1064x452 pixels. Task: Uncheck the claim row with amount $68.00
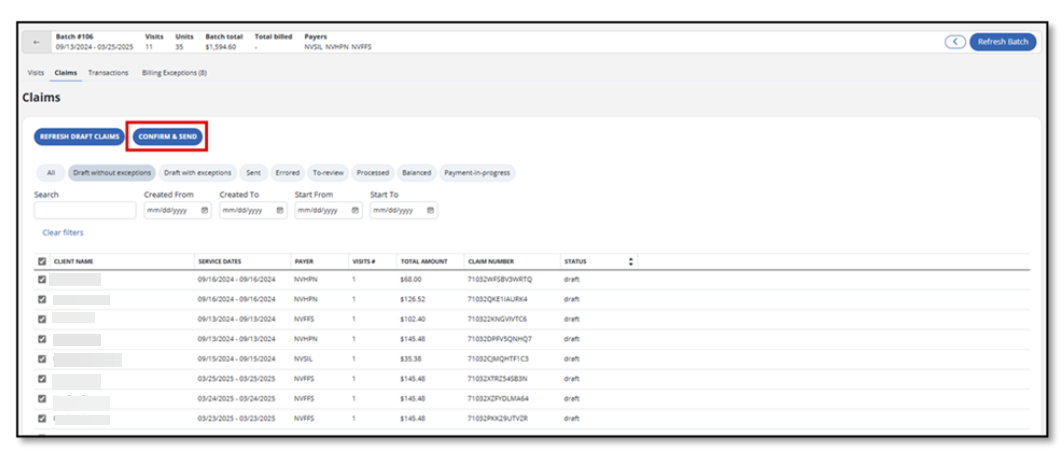[42, 279]
